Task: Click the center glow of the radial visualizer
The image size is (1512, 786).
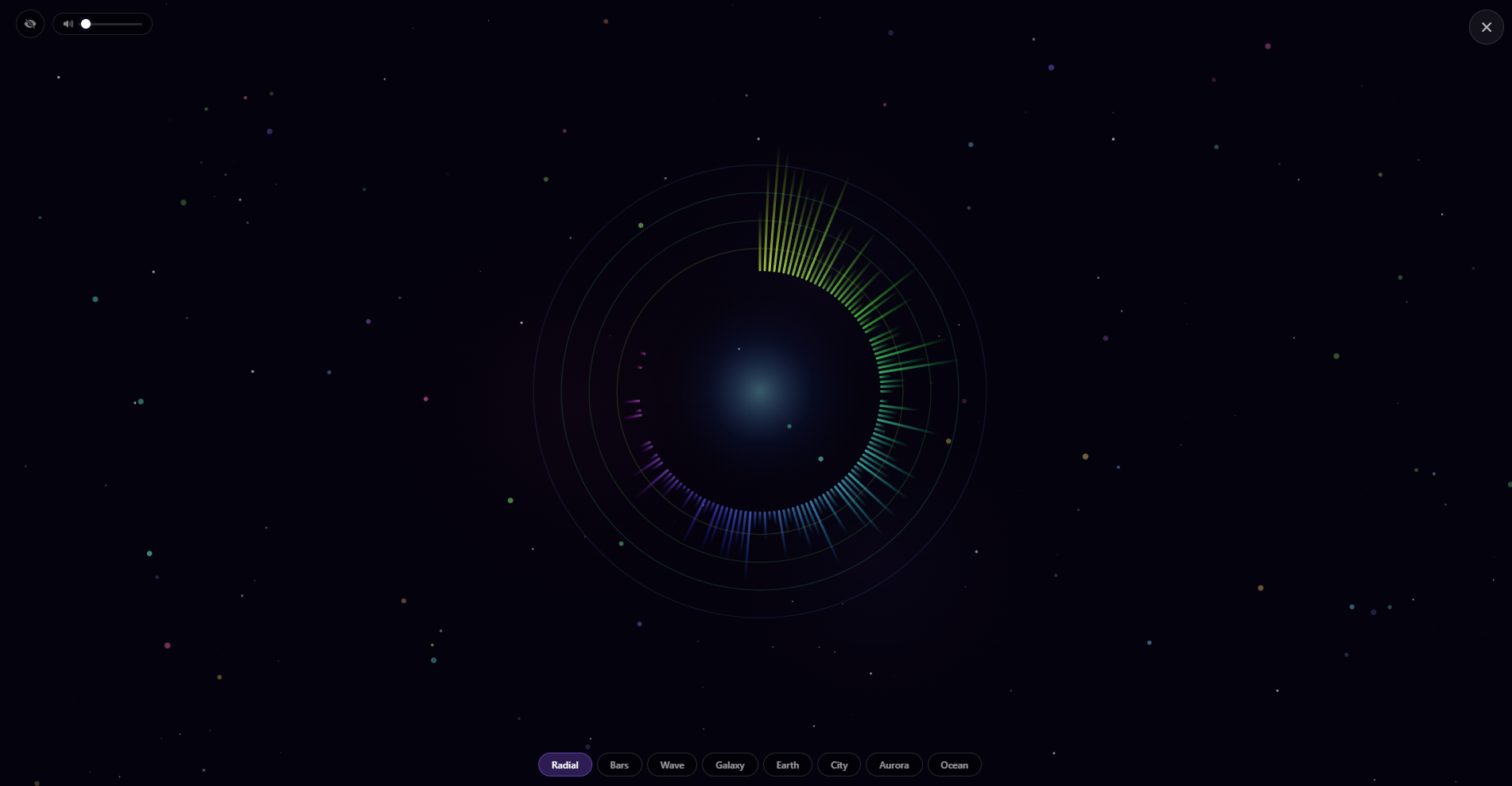Action: (x=759, y=391)
